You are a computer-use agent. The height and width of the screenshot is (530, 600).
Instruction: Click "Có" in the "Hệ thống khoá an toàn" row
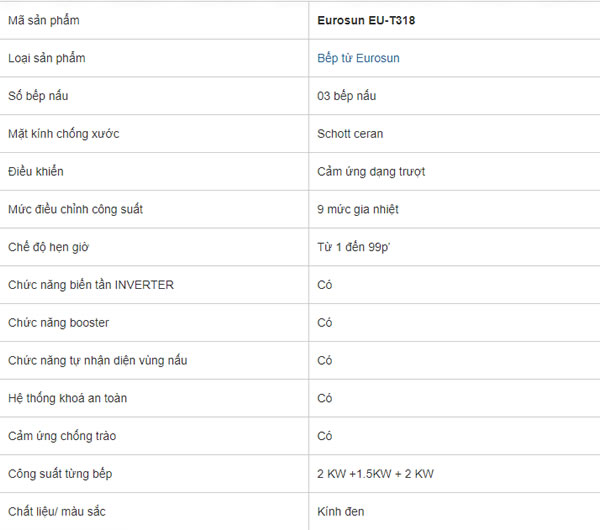click(x=325, y=398)
